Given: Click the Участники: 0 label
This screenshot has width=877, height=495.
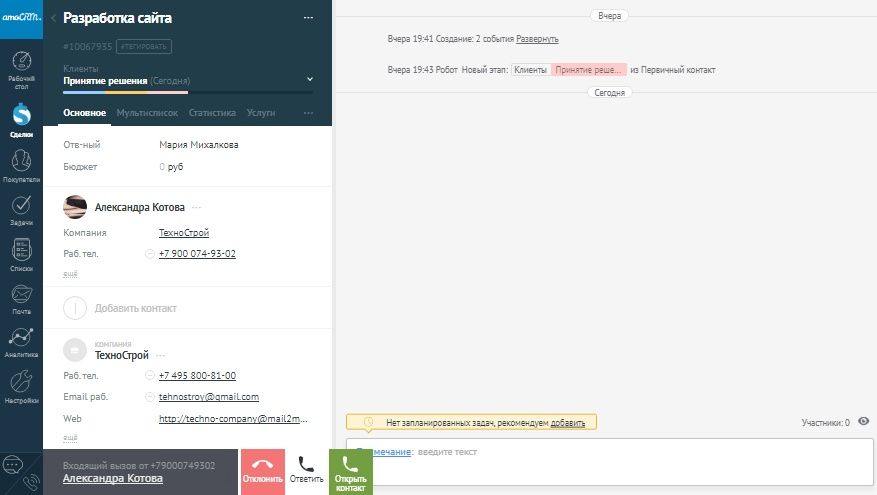Looking at the screenshot, I should click(x=826, y=423).
